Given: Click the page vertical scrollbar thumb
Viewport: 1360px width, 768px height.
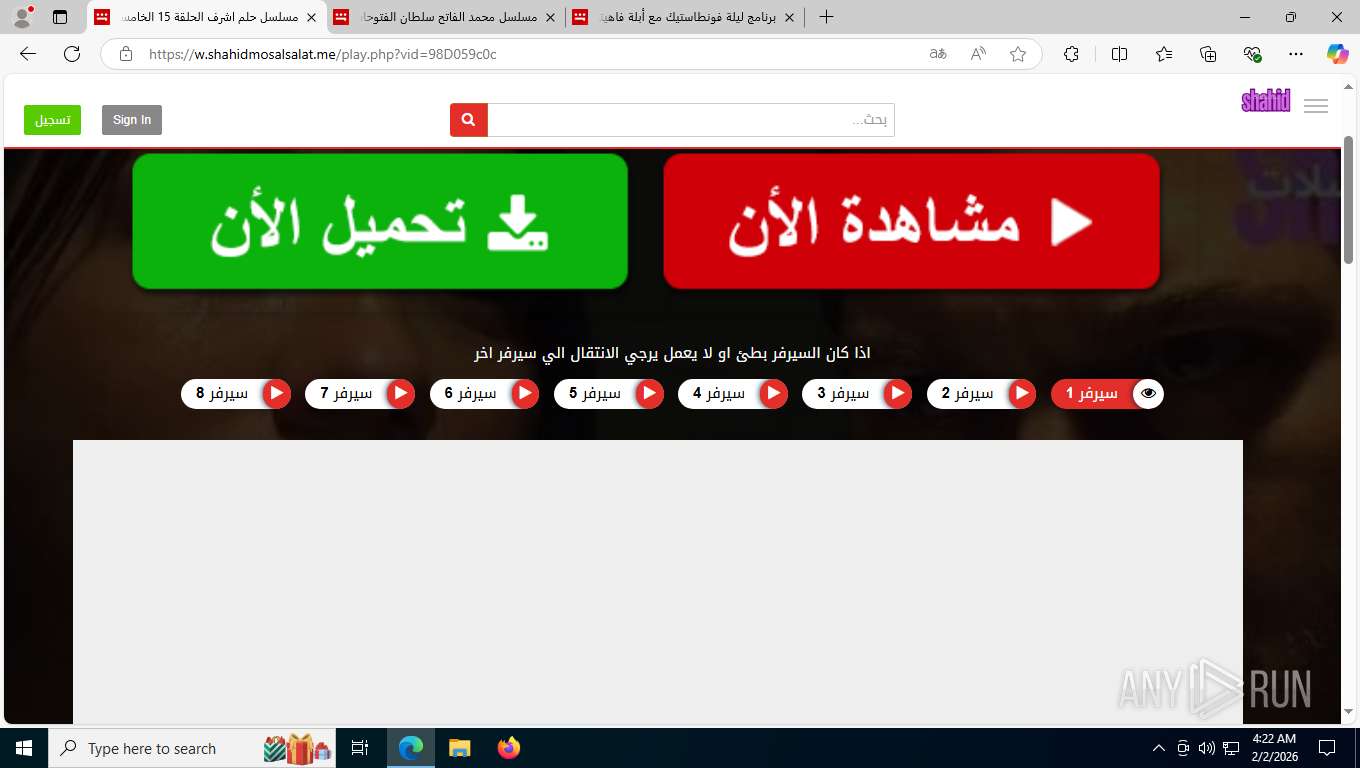Looking at the screenshot, I should pyautogui.click(x=1348, y=200).
